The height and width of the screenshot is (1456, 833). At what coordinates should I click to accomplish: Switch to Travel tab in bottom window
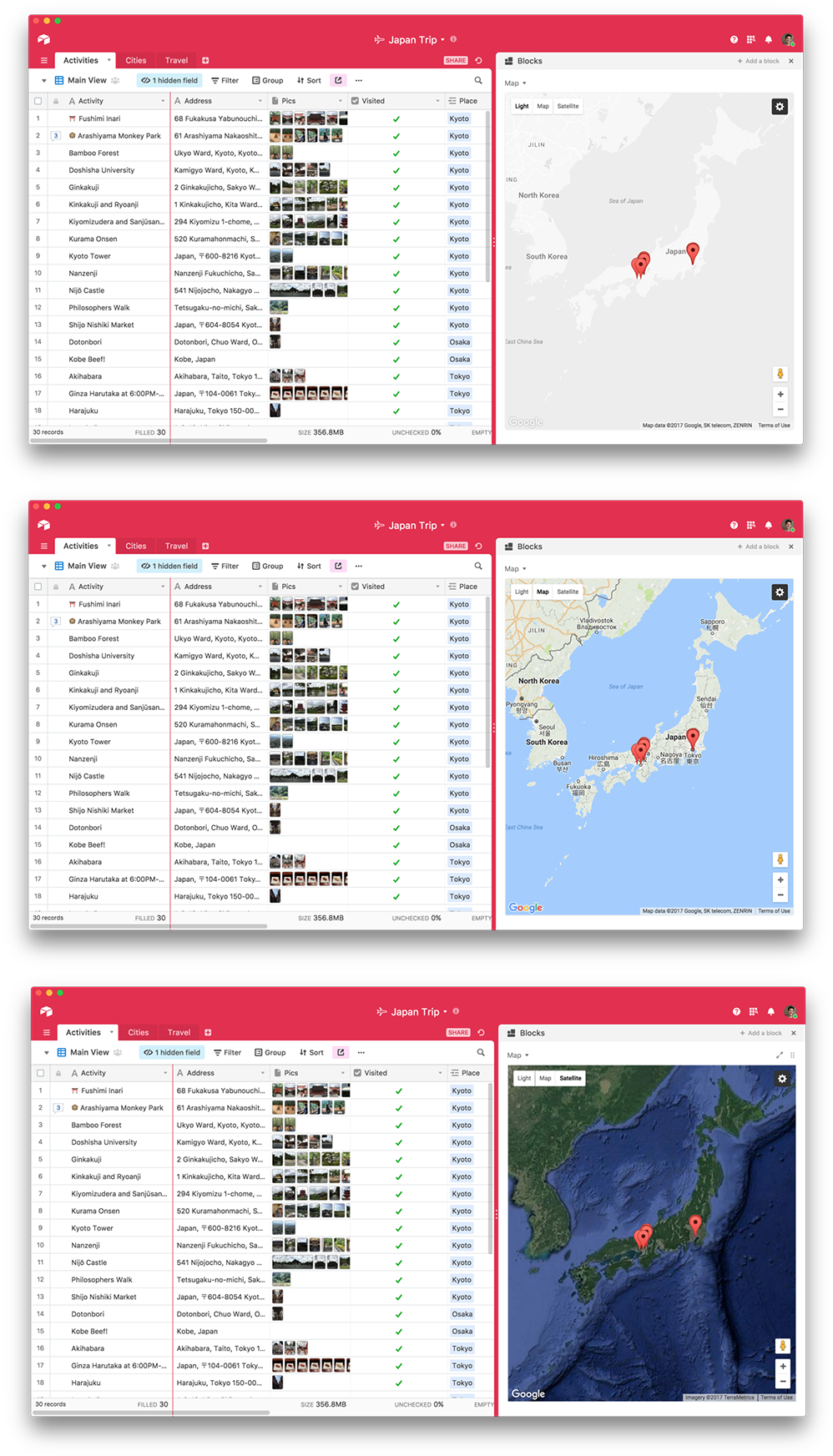click(x=179, y=1032)
